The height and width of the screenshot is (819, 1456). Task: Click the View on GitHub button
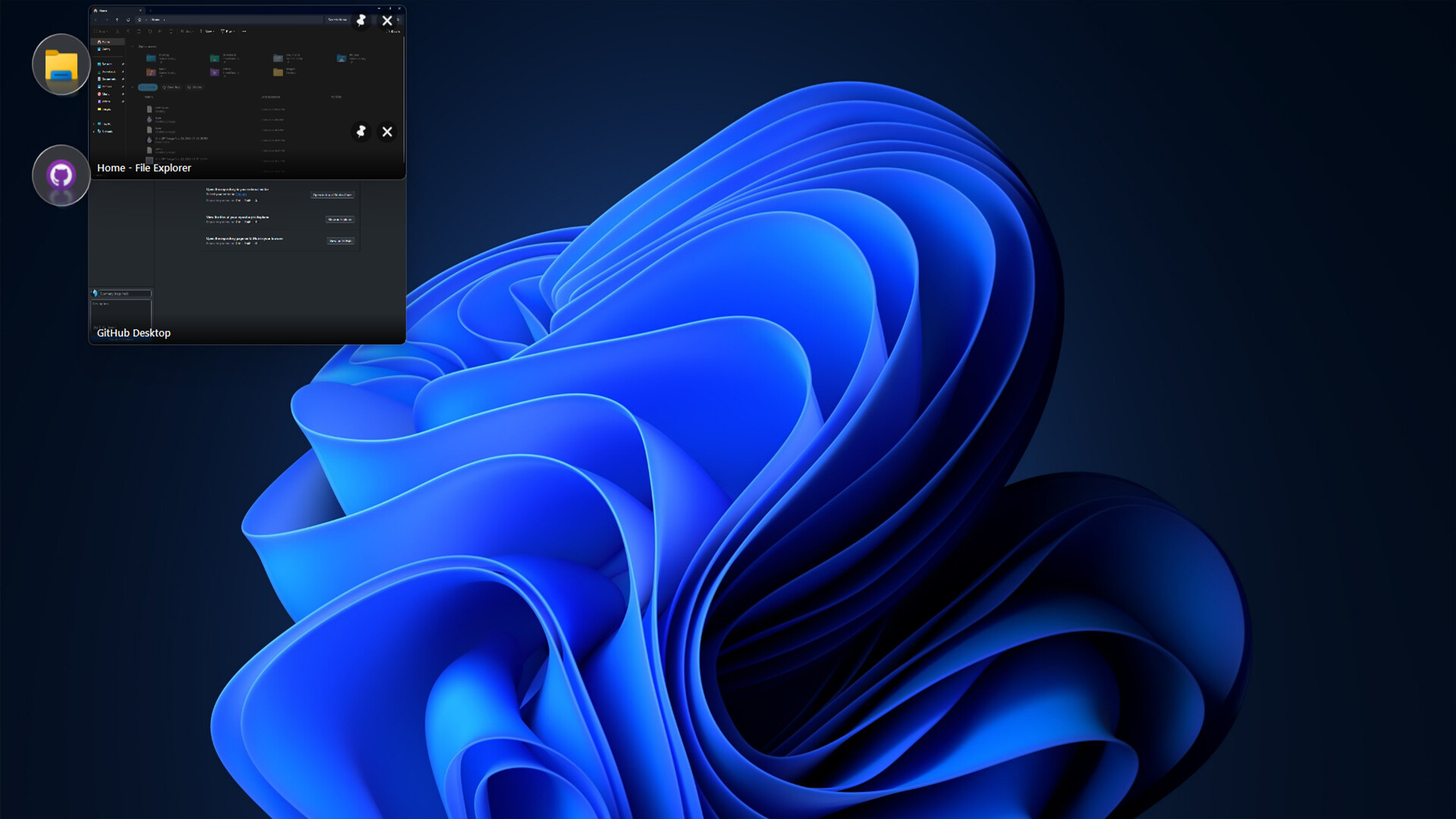(340, 240)
